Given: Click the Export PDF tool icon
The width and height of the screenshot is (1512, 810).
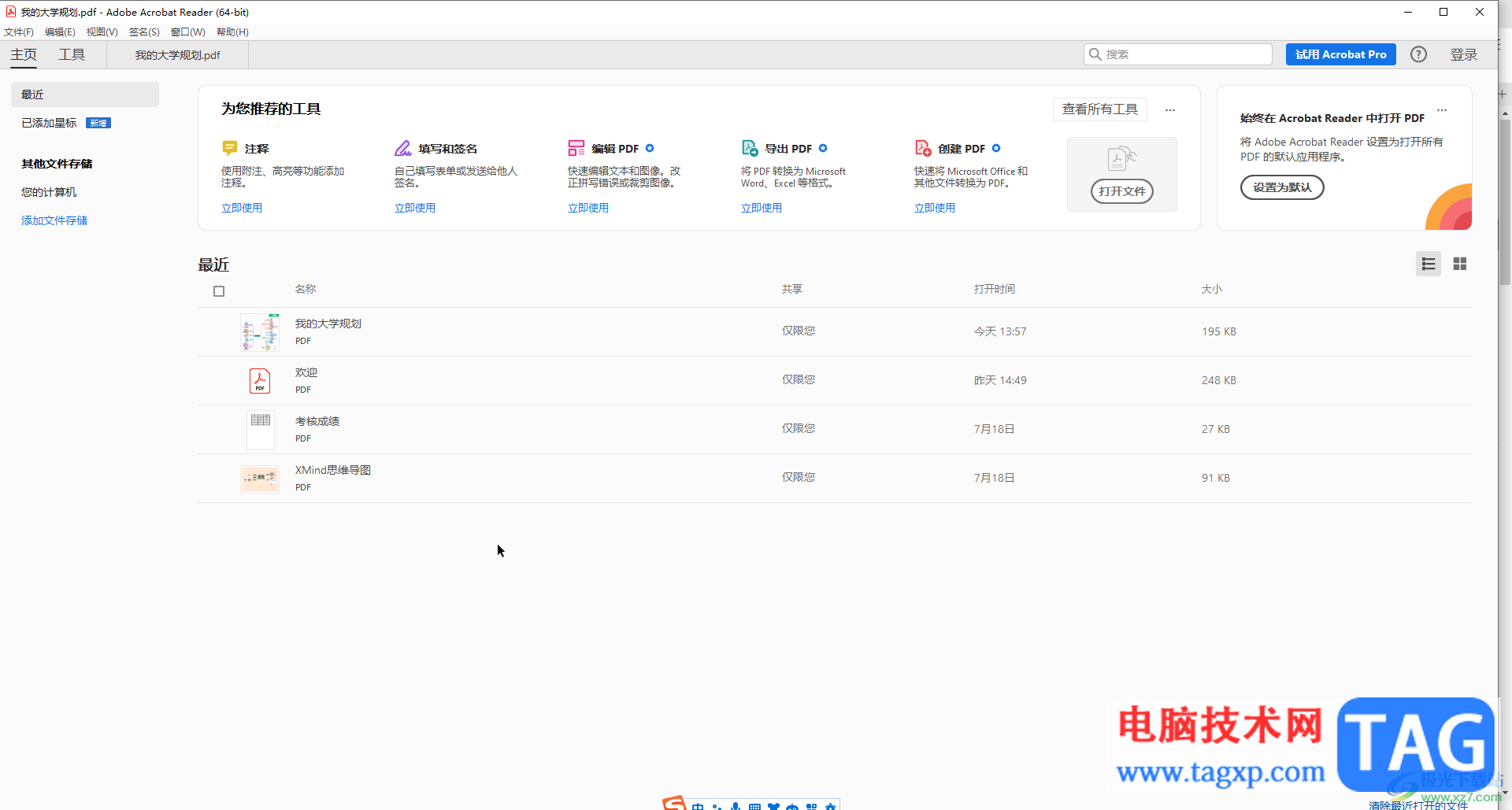Looking at the screenshot, I should coord(750,148).
